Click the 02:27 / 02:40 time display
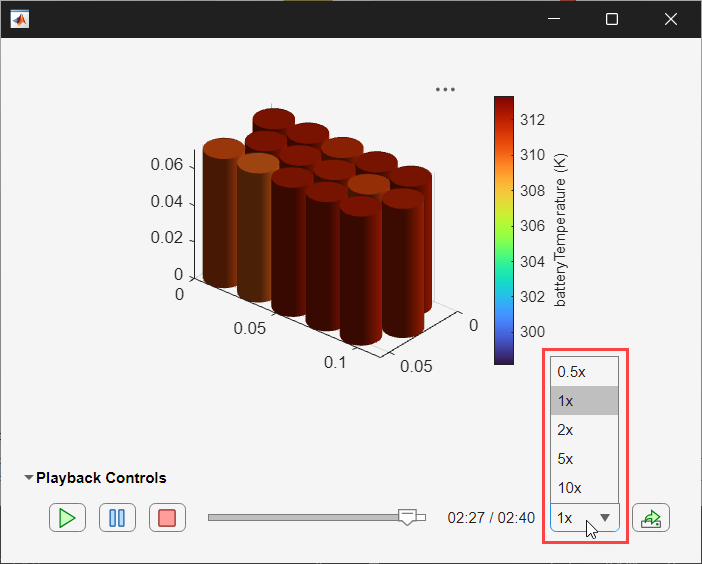Viewport: 702px width, 564px height. (x=491, y=518)
